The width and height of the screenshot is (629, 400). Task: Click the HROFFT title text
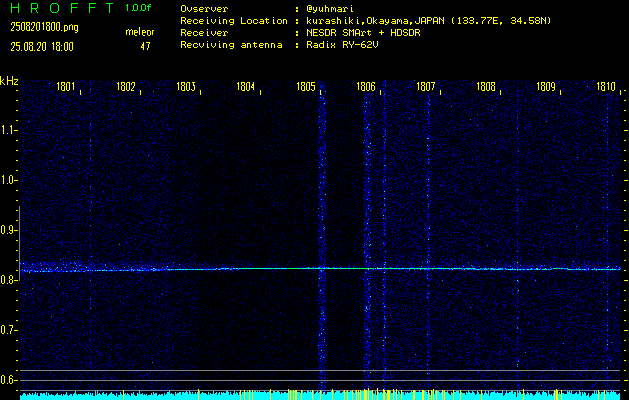click(62, 8)
